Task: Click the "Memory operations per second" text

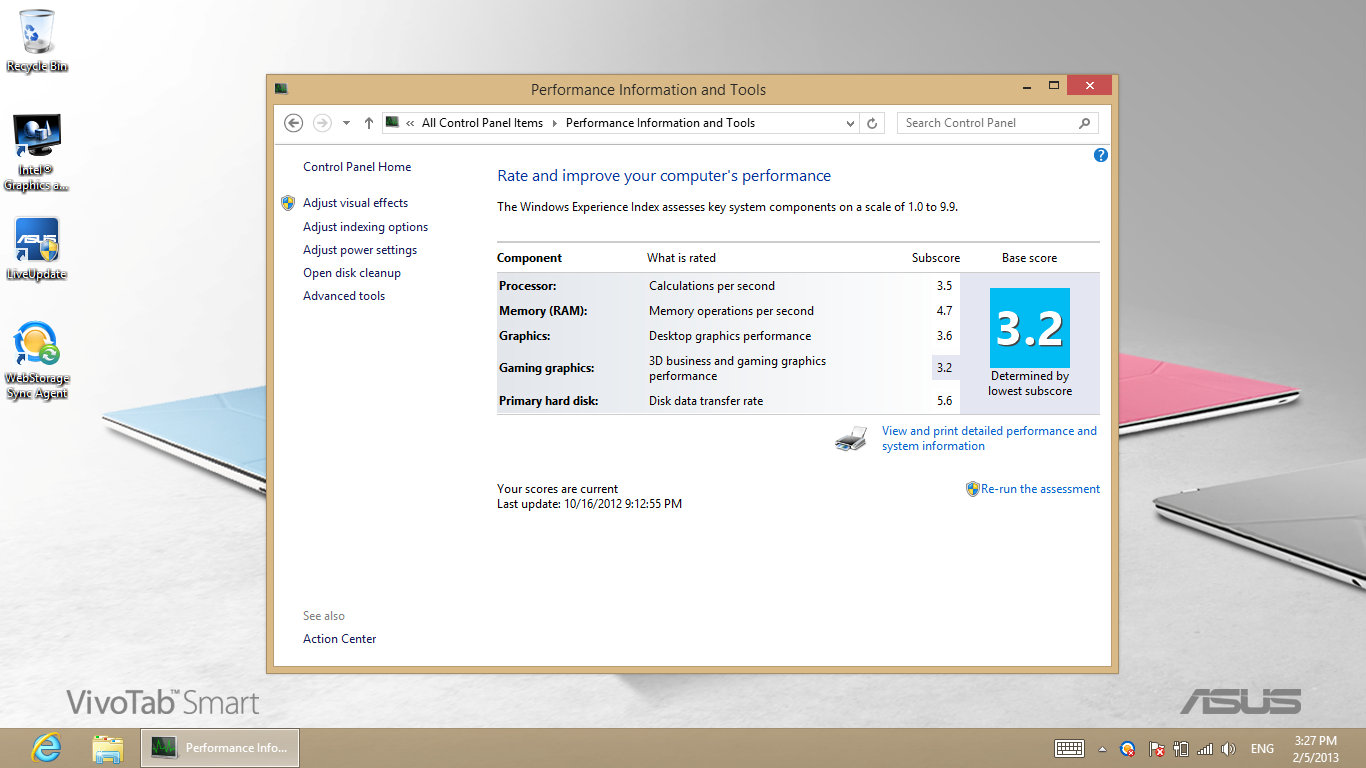Action: click(731, 311)
